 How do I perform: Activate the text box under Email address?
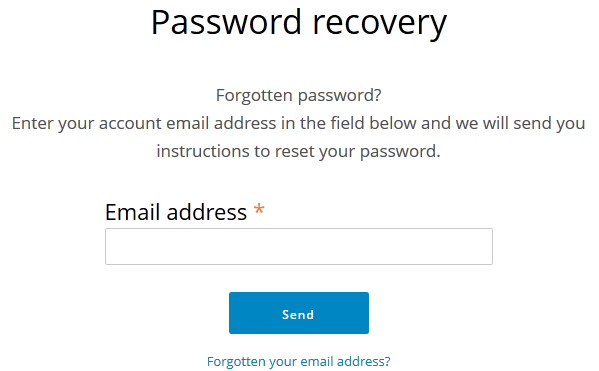tap(299, 246)
